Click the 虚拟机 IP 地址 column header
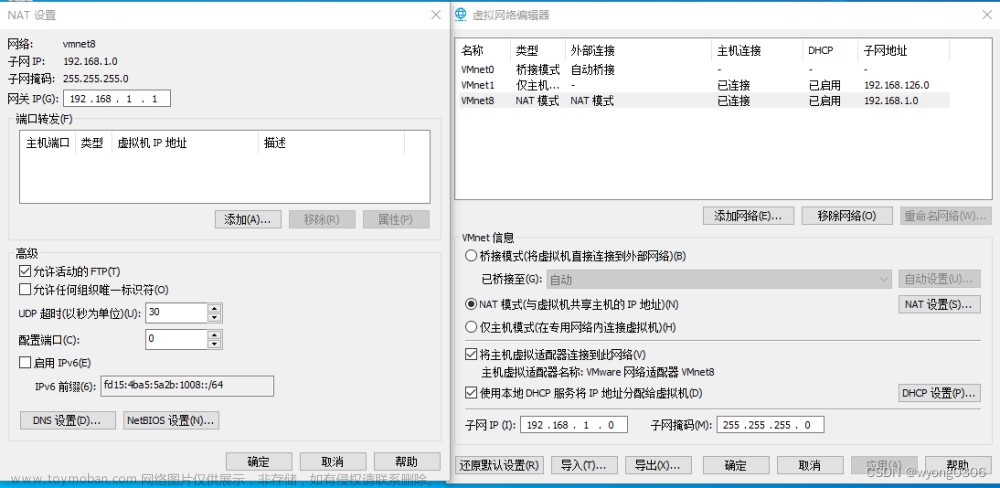This screenshot has height=488, width=1000. point(186,142)
